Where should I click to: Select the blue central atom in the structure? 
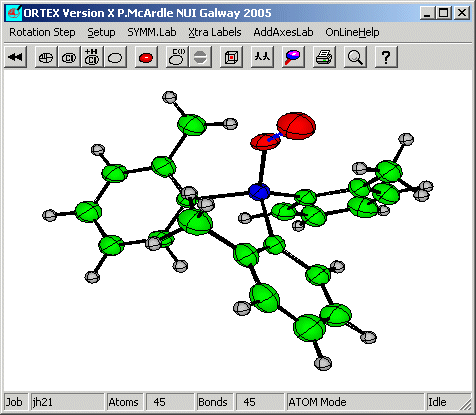(x=259, y=192)
